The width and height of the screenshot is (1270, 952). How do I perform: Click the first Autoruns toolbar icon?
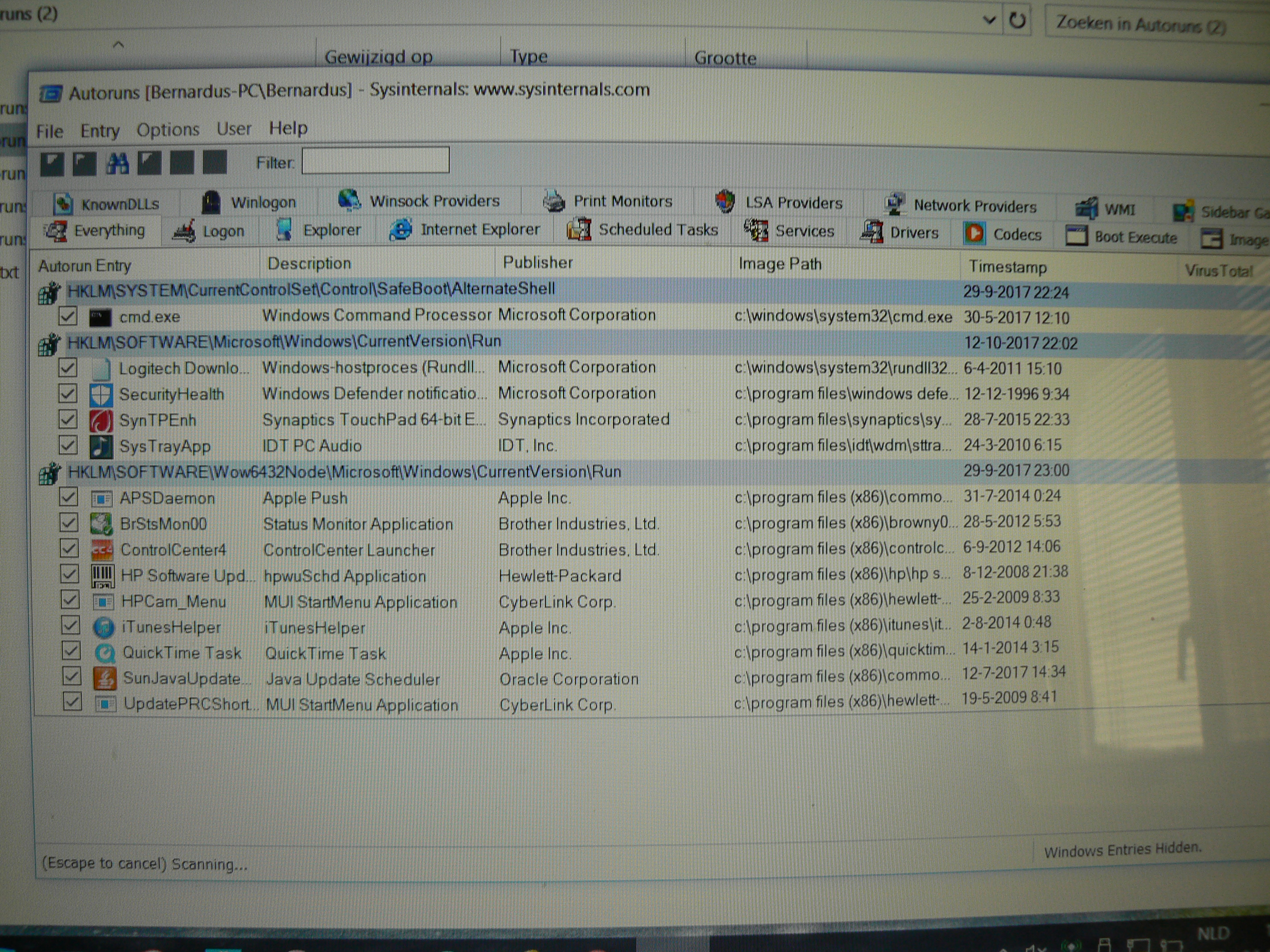[x=52, y=164]
